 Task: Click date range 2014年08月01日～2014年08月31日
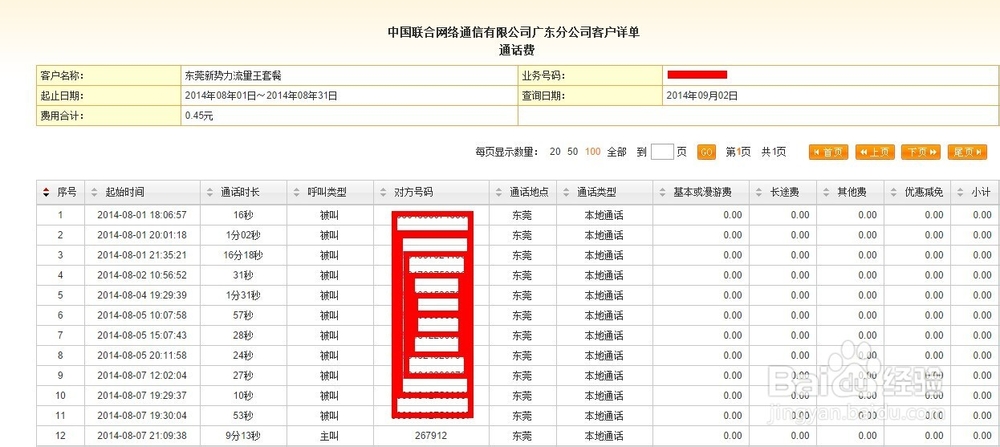(261, 96)
